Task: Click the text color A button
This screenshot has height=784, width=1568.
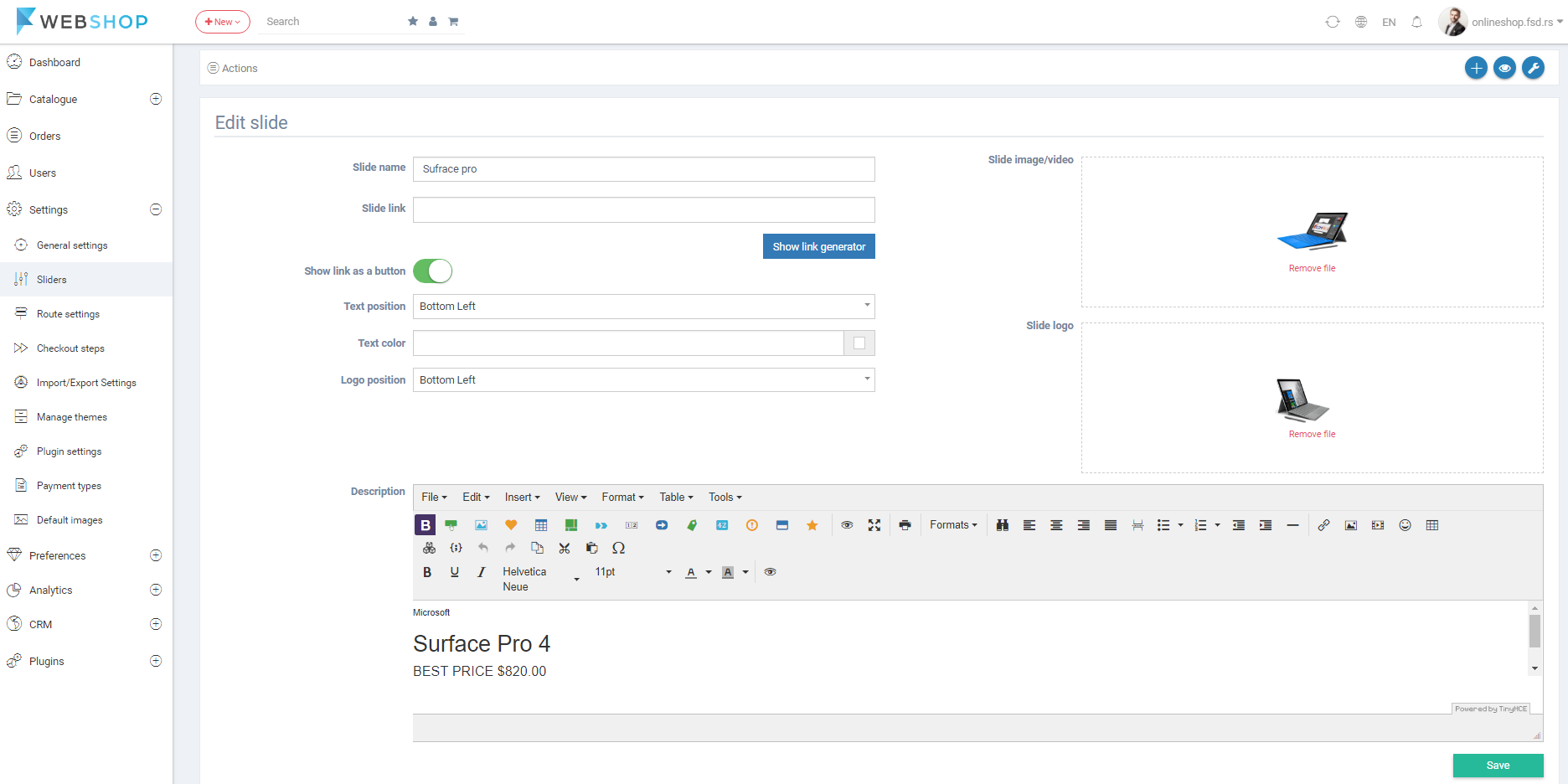Action: [x=691, y=572]
